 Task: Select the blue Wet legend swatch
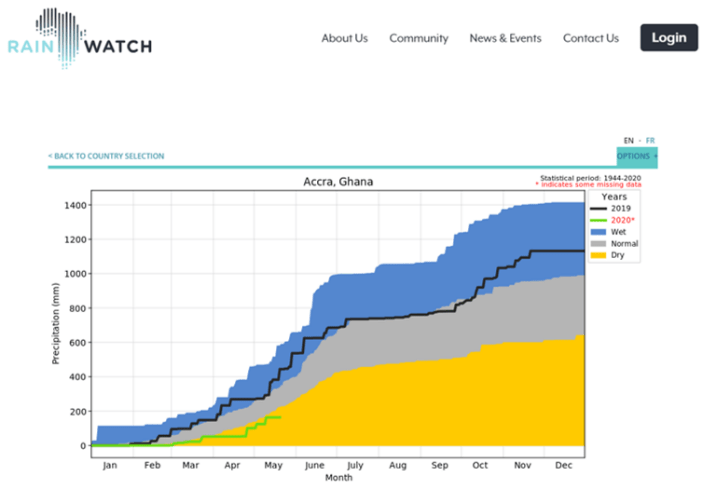599,232
